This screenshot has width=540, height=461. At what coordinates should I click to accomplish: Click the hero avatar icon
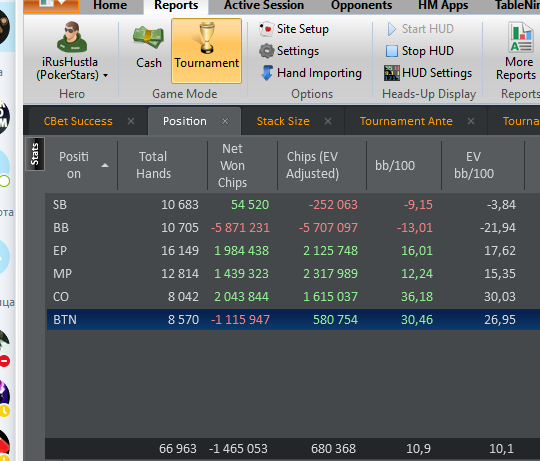(72, 36)
